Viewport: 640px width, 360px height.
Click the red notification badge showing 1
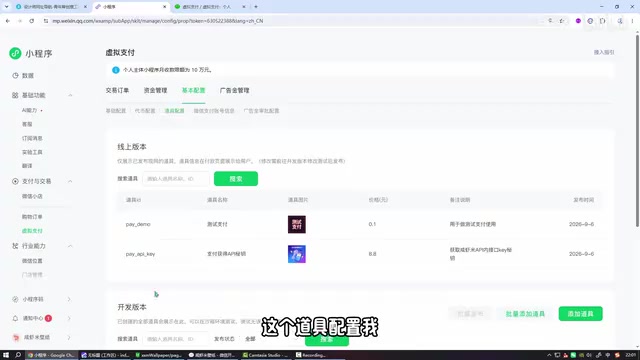click(x=48, y=318)
